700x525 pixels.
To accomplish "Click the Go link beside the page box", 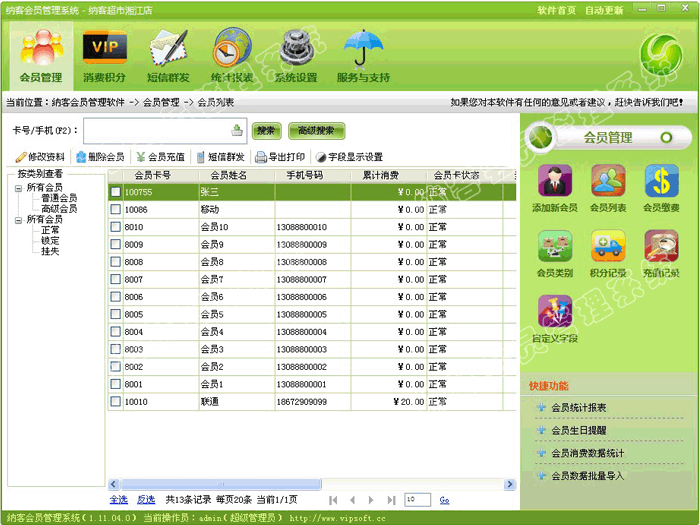I will pos(444,500).
